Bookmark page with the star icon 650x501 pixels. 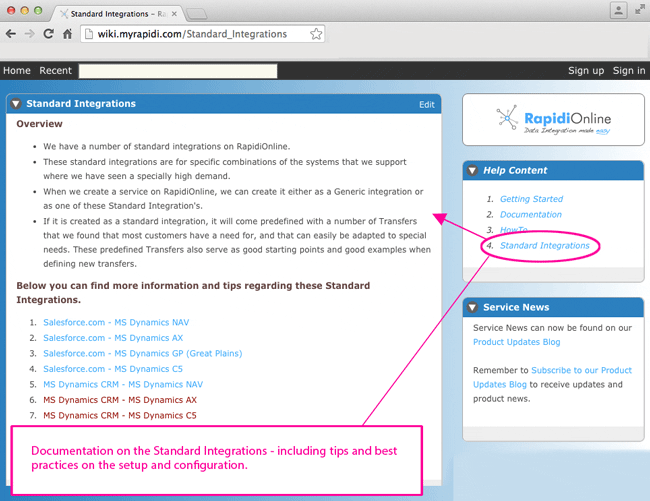coord(316,34)
